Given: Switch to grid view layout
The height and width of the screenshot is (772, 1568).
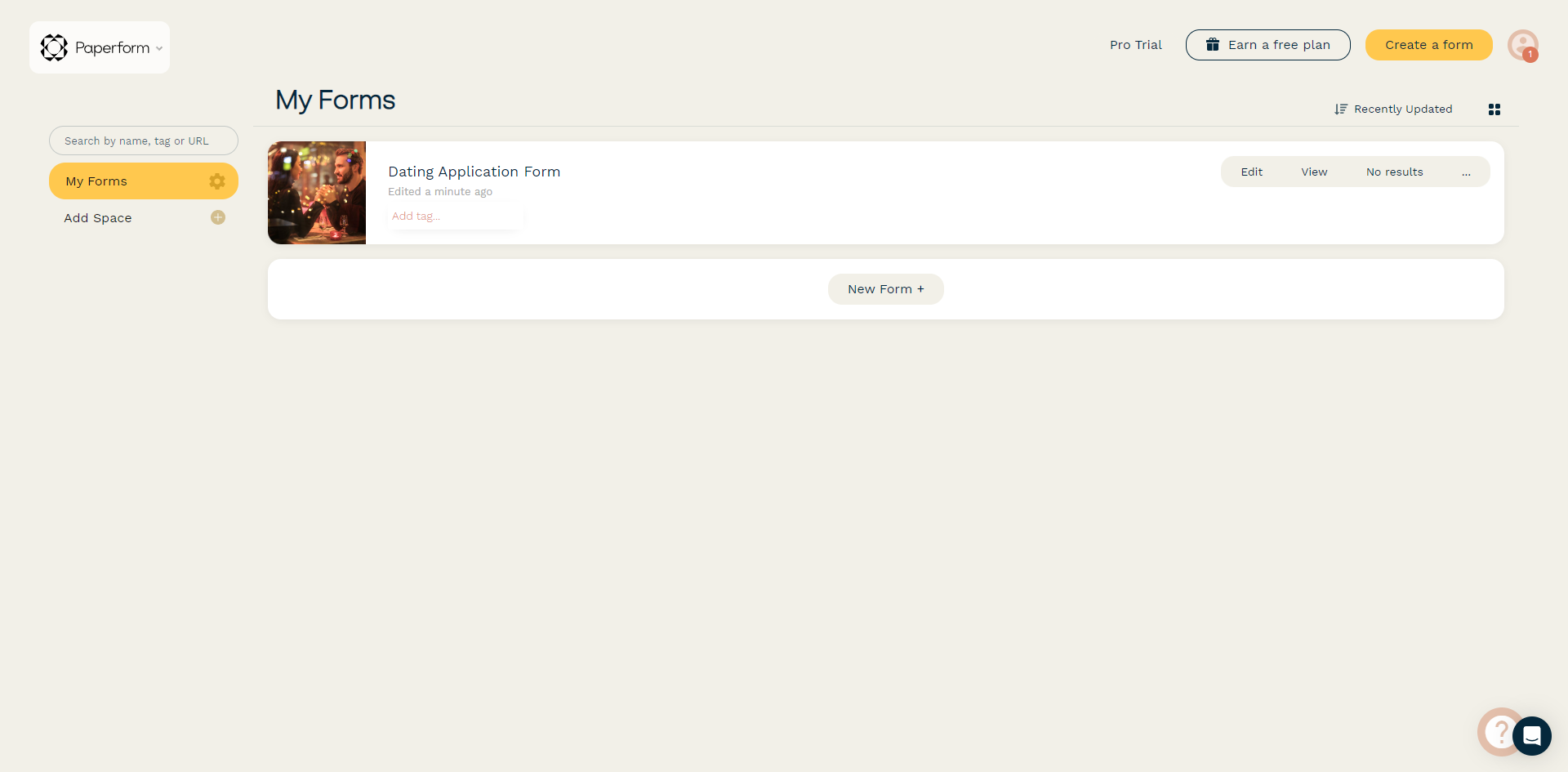Looking at the screenshot, I should [x=1494, y=109].
